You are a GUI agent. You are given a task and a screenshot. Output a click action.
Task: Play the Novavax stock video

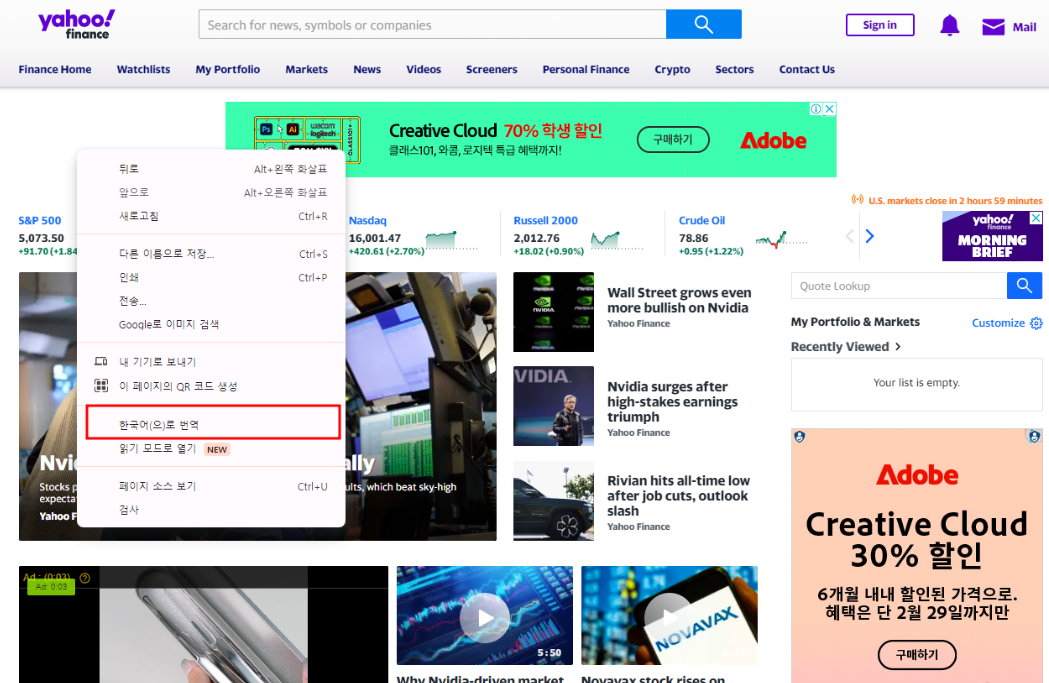tap(669, 616)
